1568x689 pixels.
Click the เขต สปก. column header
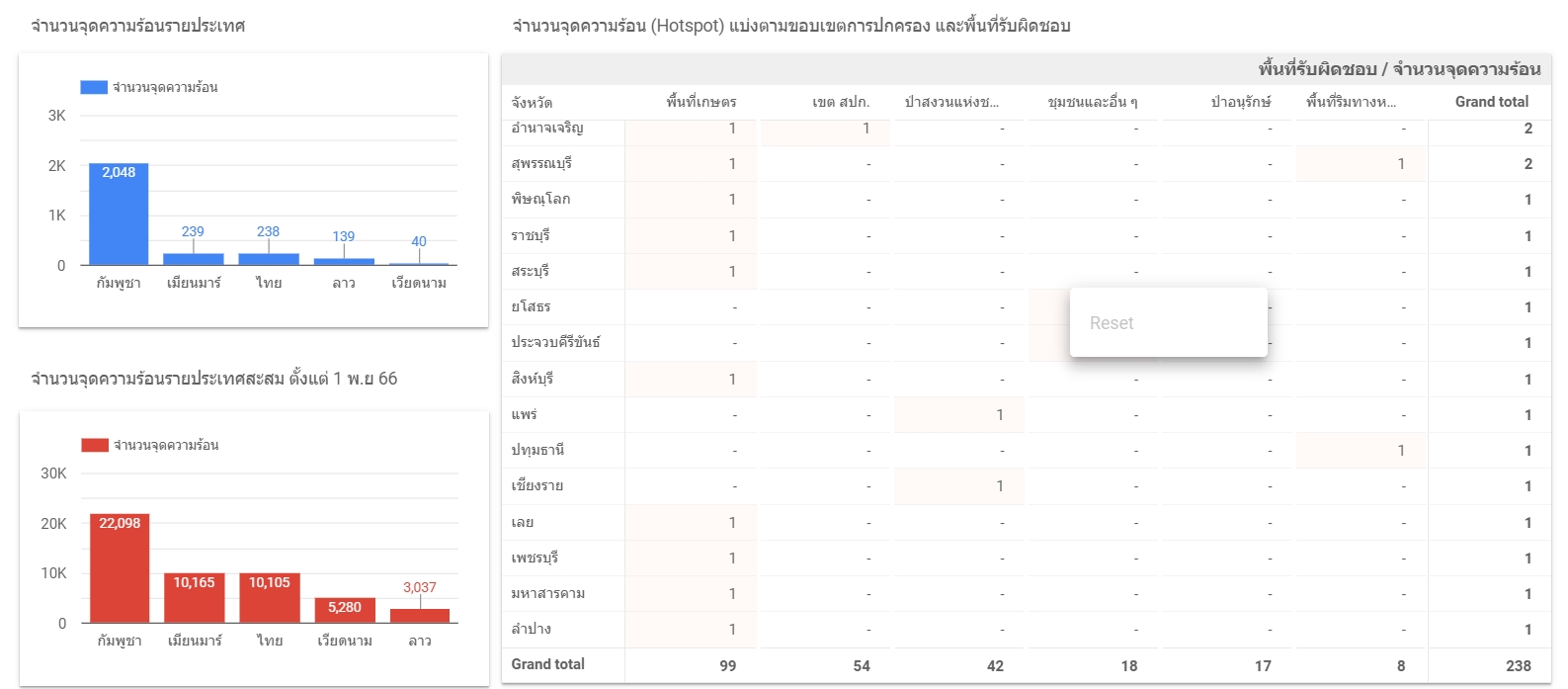[841, 102]
